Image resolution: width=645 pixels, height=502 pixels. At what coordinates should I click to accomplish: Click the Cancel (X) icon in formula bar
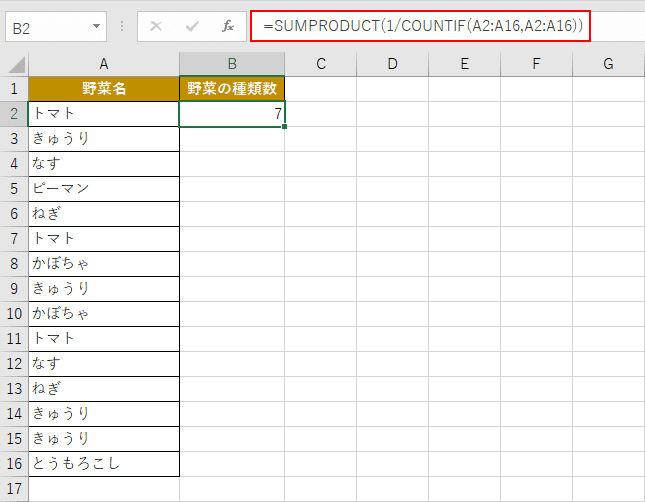tap(156, 26)
